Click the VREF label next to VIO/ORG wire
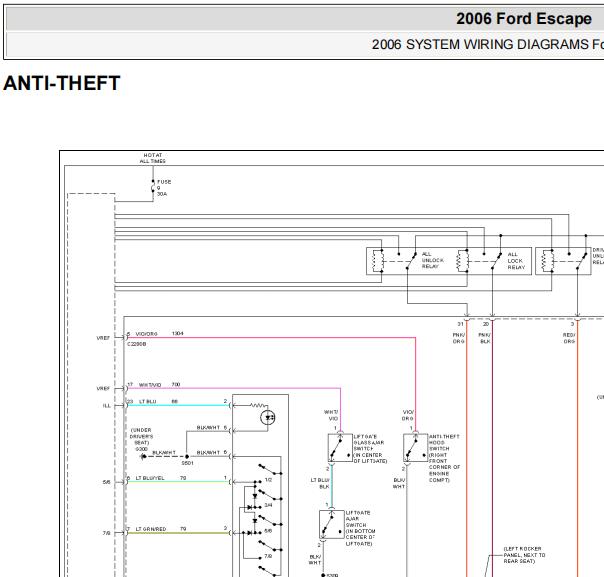The height and width of the screenshot is (577, 604). tap(103, 338)
